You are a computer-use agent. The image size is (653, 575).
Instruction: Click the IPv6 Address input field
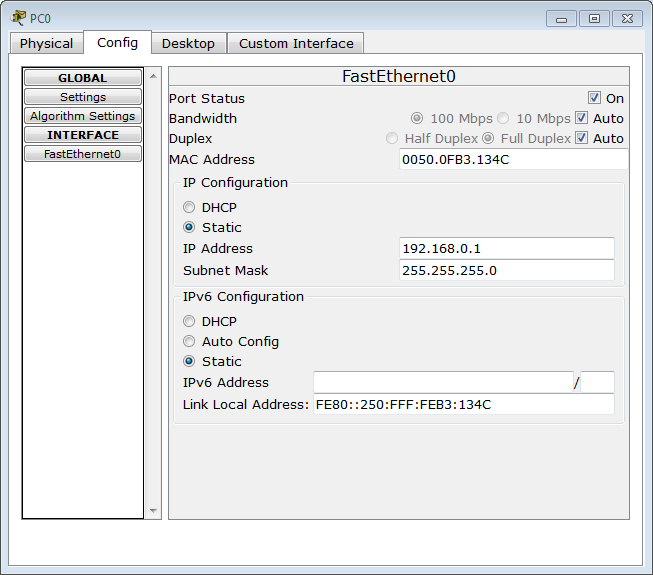point(443,382)
